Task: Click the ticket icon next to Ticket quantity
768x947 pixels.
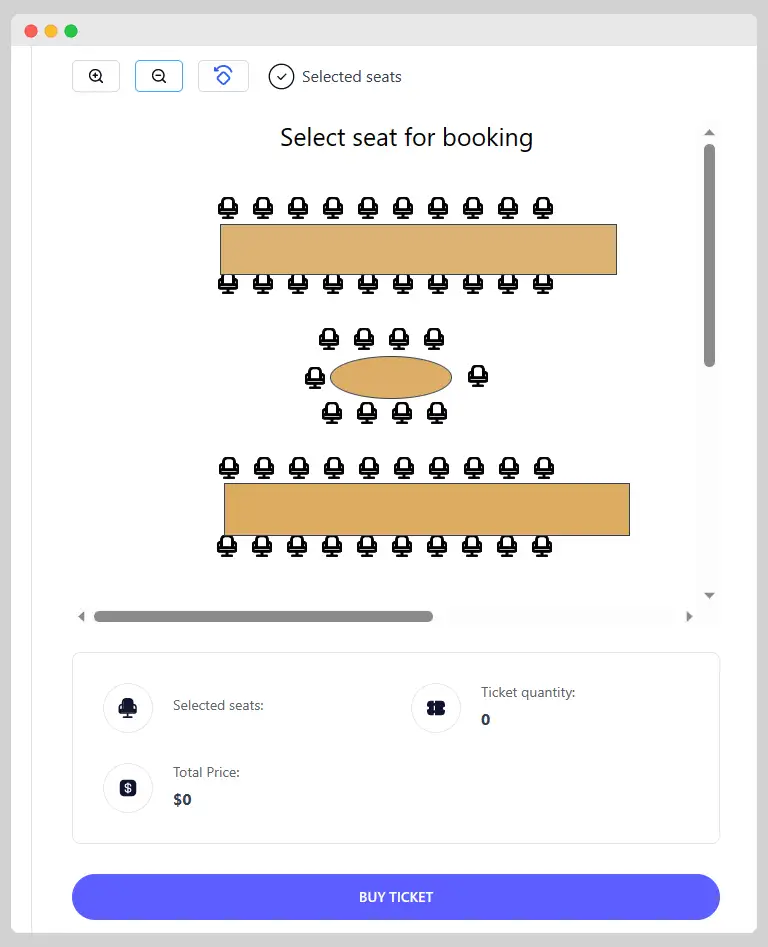Action: (x=435, y=707)
